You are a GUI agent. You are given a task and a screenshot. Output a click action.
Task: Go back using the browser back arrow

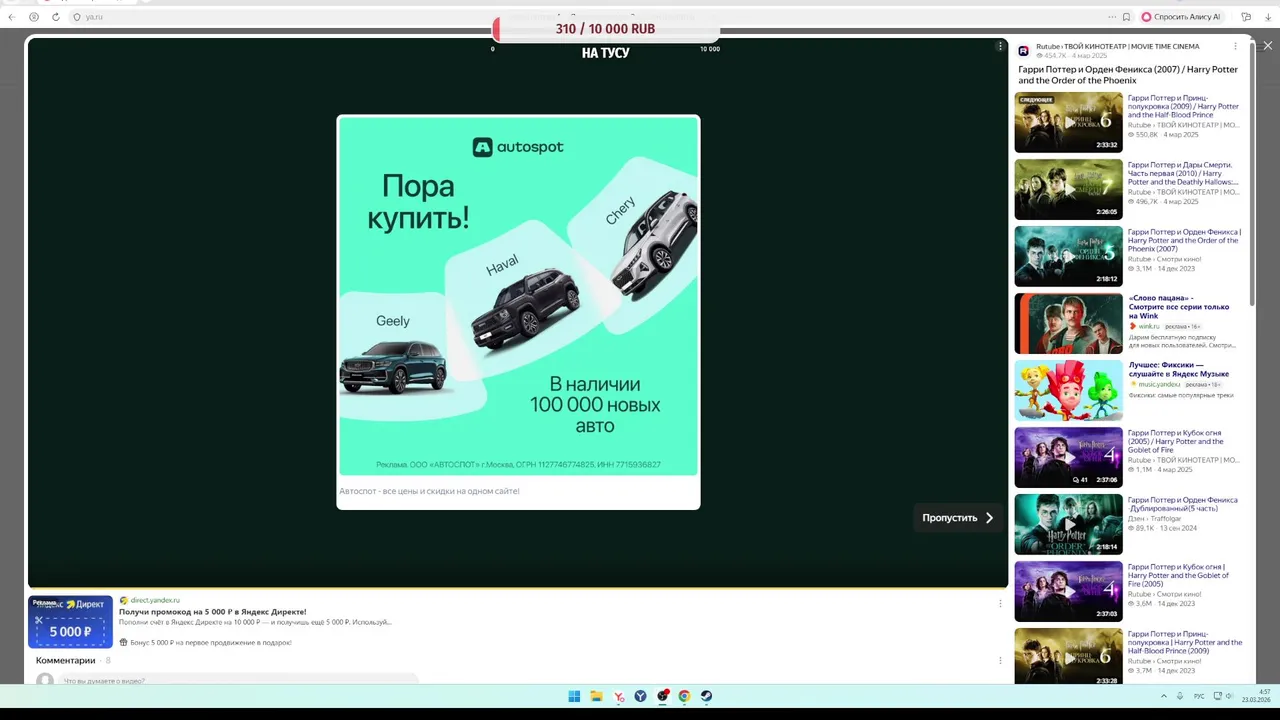coord(12,17)
